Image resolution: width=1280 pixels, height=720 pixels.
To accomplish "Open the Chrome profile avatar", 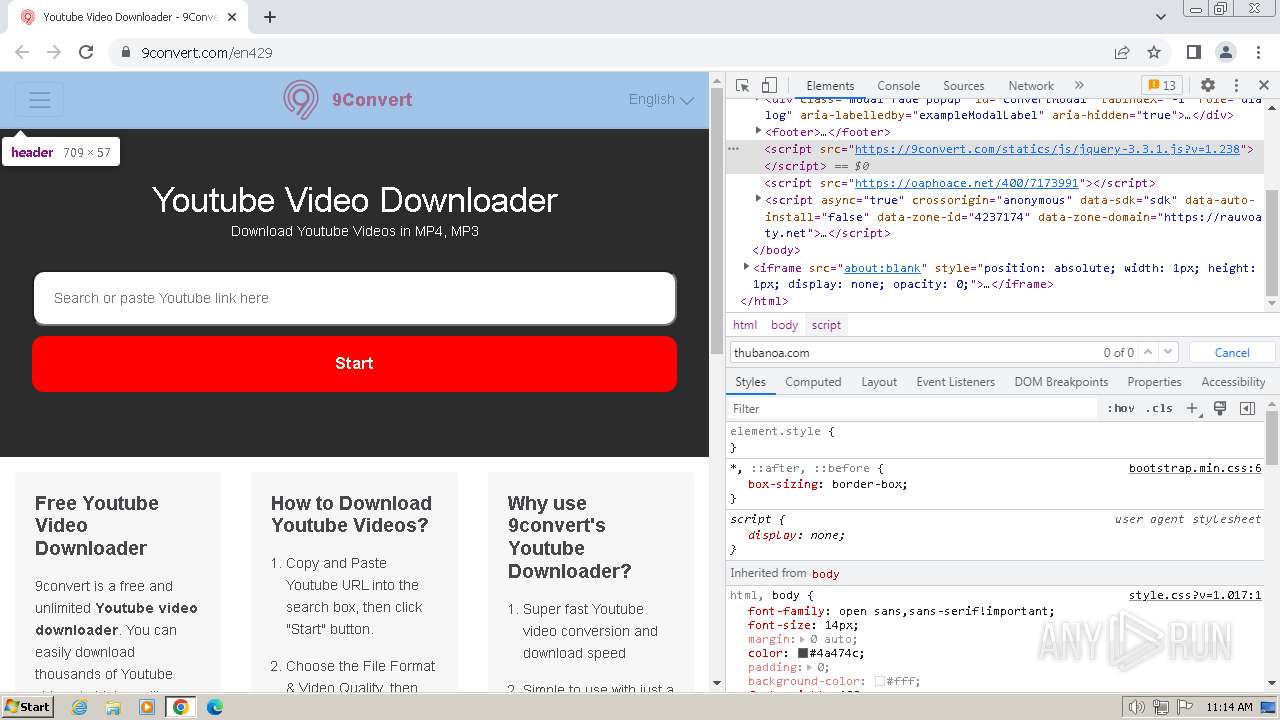I will 1226,52.
